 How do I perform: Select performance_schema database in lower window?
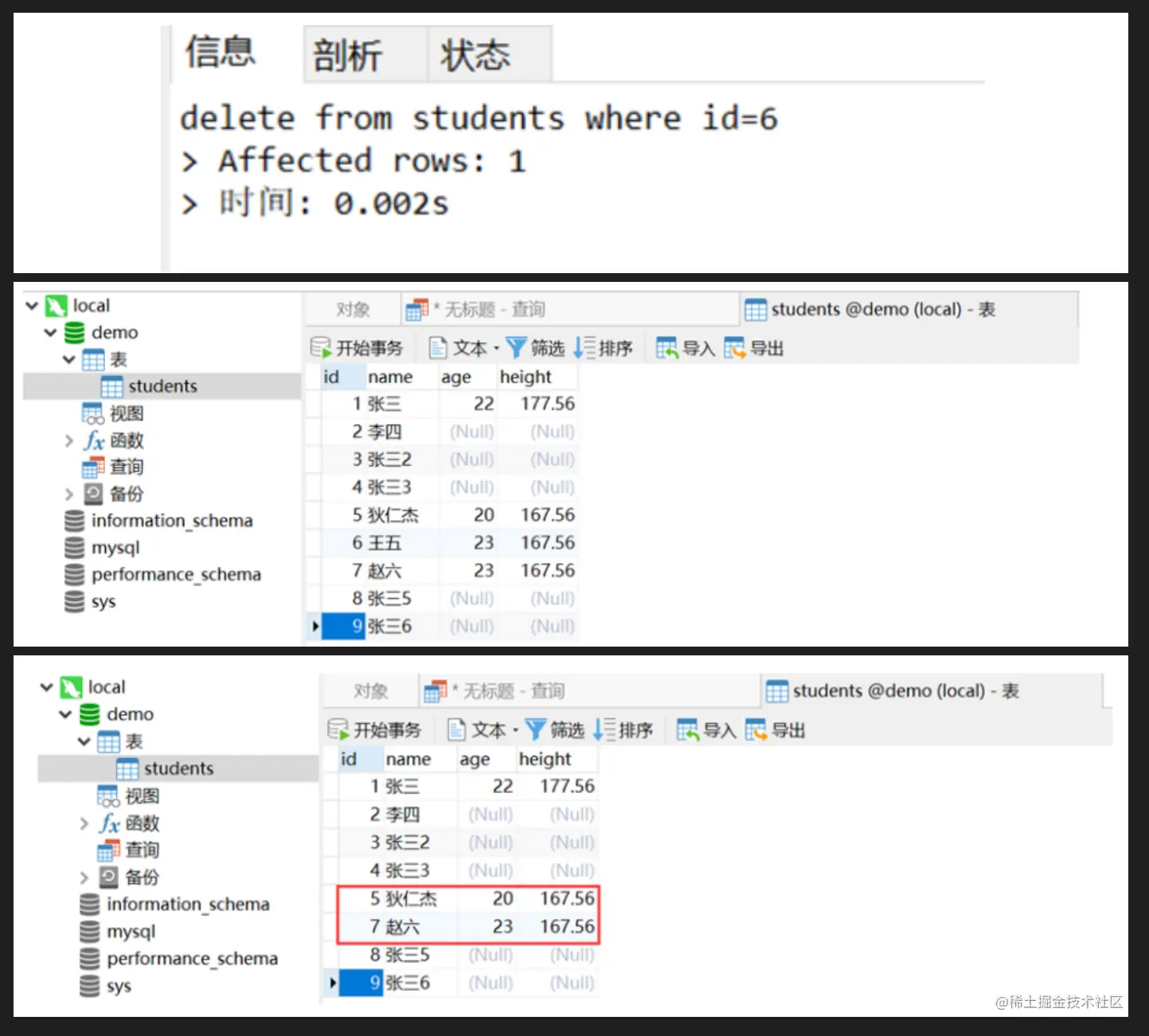pos(179,959)
